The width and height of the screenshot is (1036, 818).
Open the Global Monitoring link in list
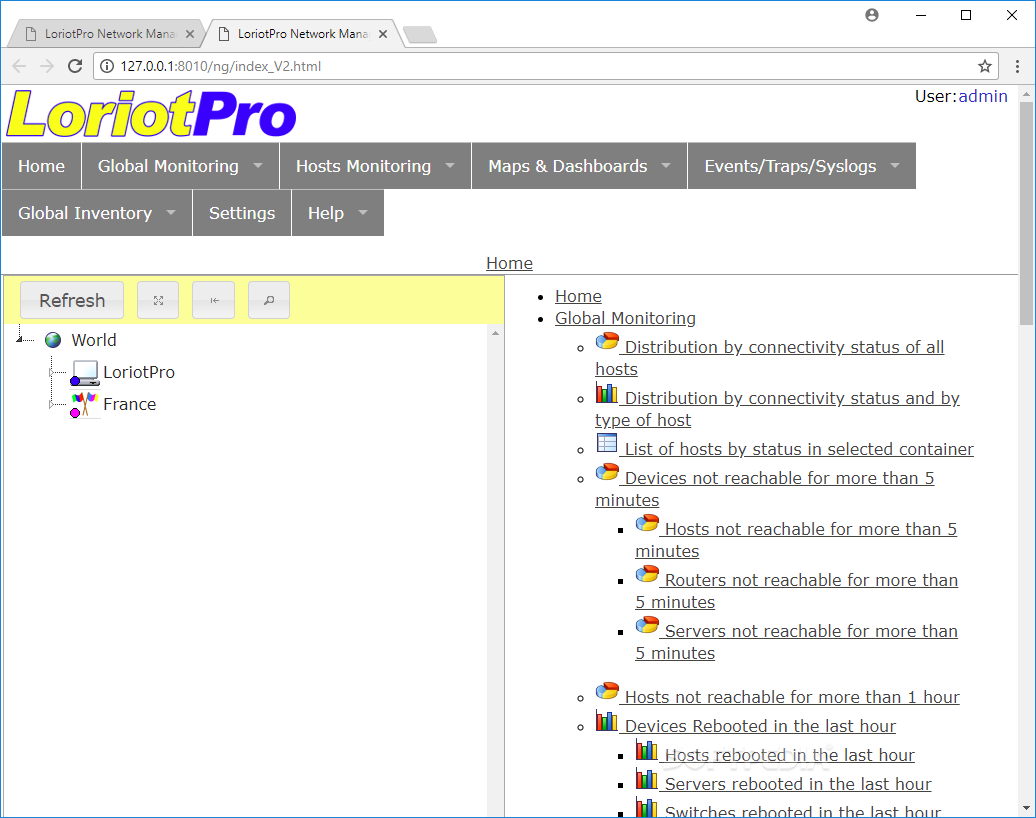pos(625,318)
